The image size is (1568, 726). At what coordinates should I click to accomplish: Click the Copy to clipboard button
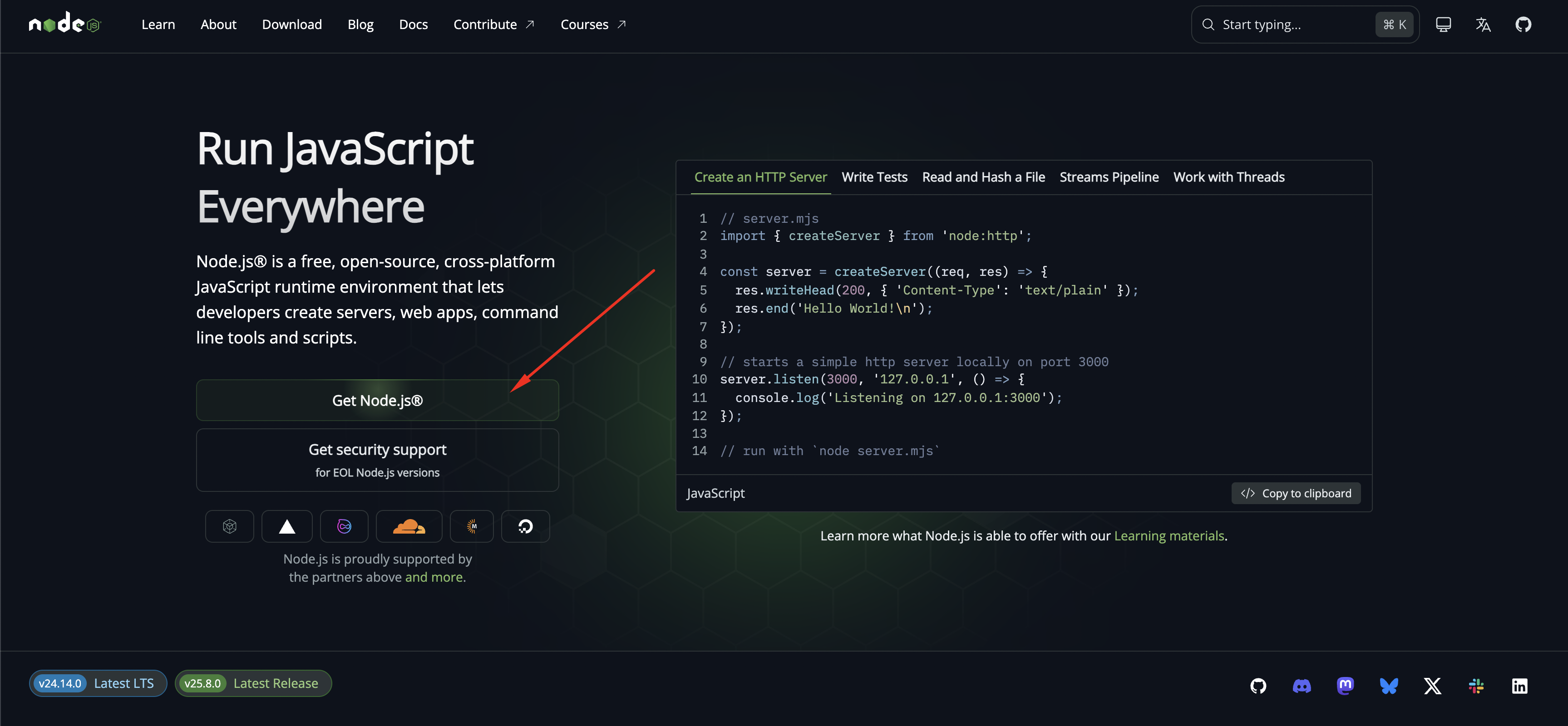[x=1295, y=493]
